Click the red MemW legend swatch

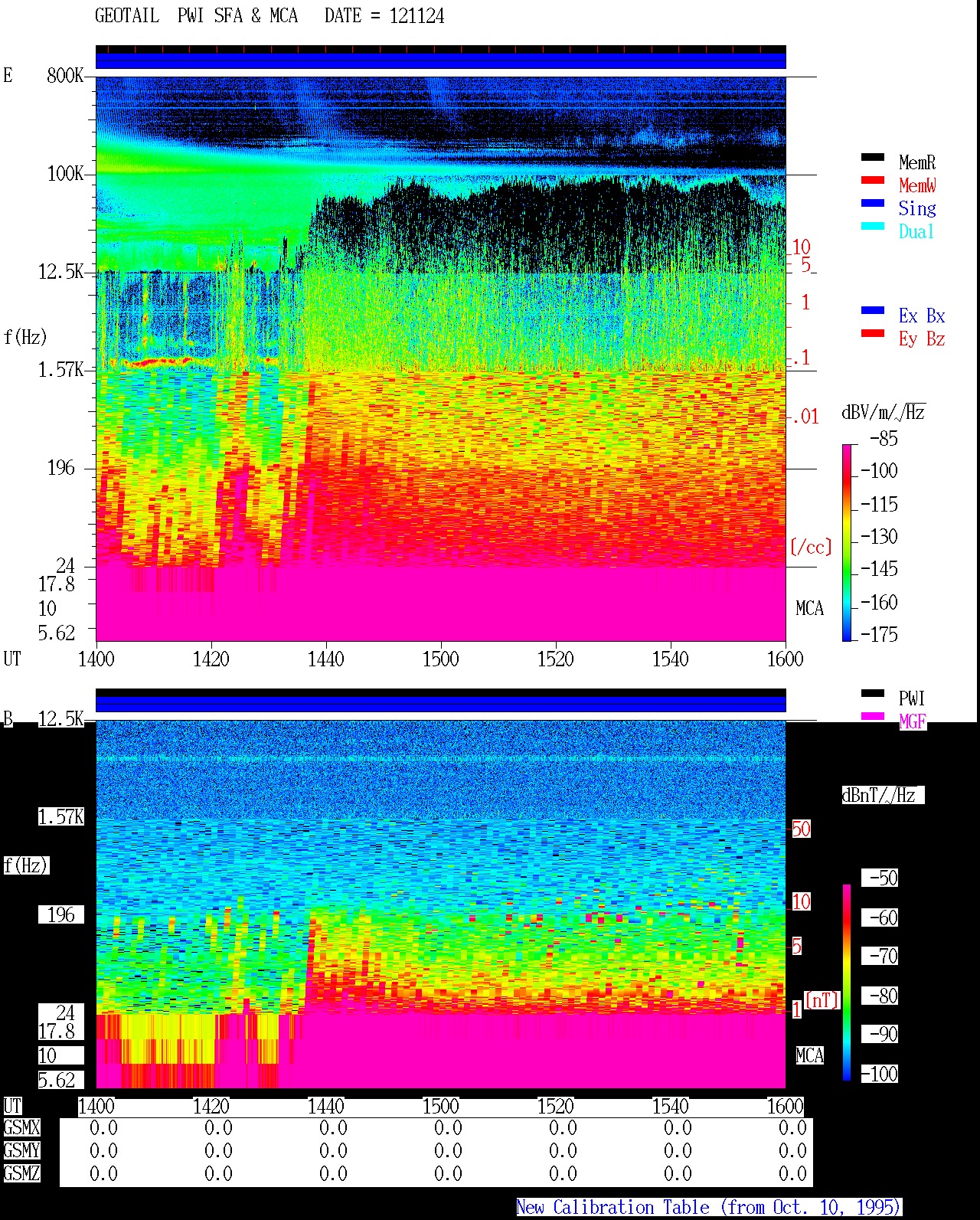[873, 180]
